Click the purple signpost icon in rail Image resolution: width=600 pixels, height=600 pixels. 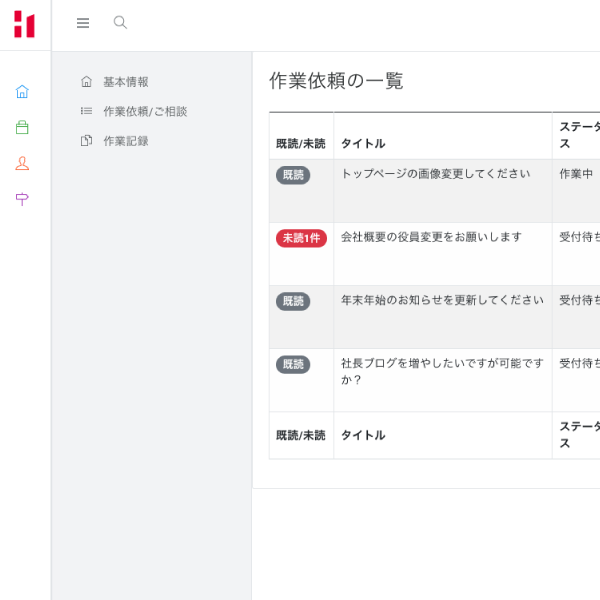point(22,199)
